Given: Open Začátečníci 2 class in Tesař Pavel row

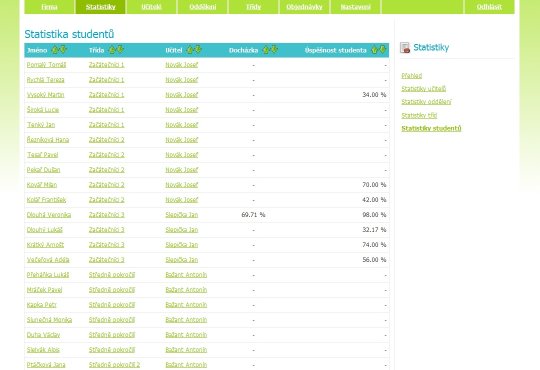Looking at the screenshot, I should point(106,155).
